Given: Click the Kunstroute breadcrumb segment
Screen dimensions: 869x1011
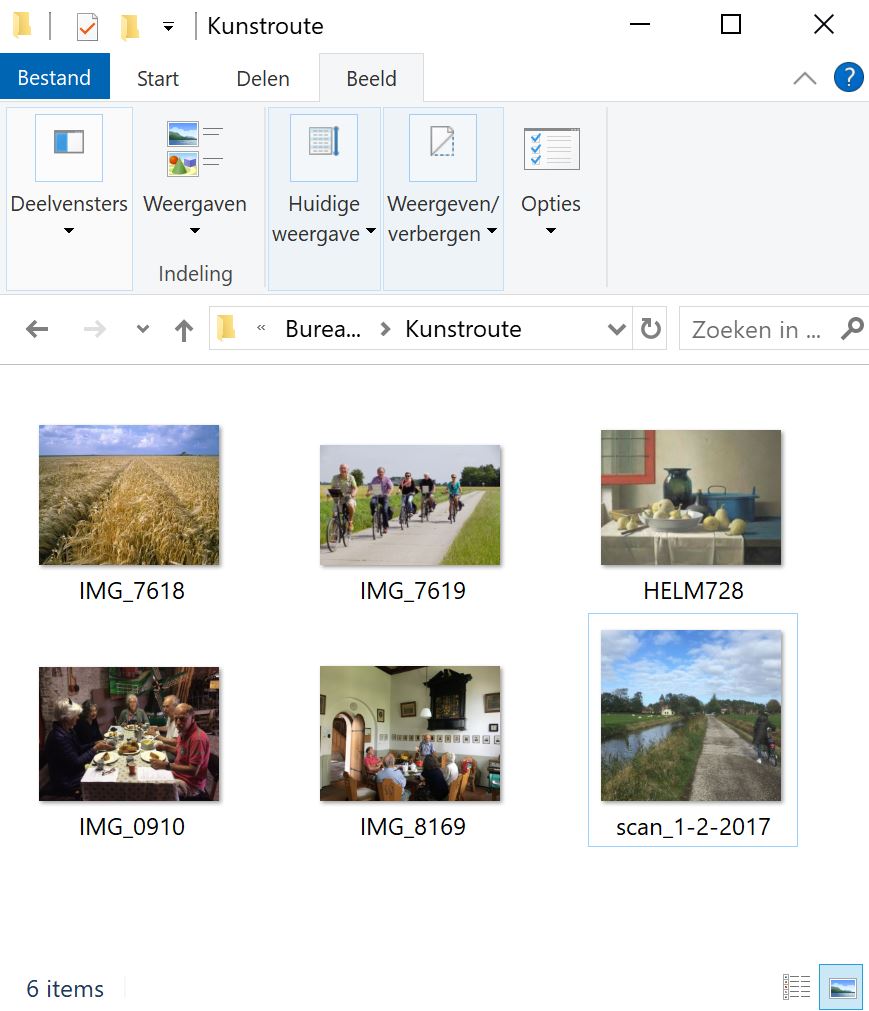Looking at the screenshot, I should (x=463, y=329).
